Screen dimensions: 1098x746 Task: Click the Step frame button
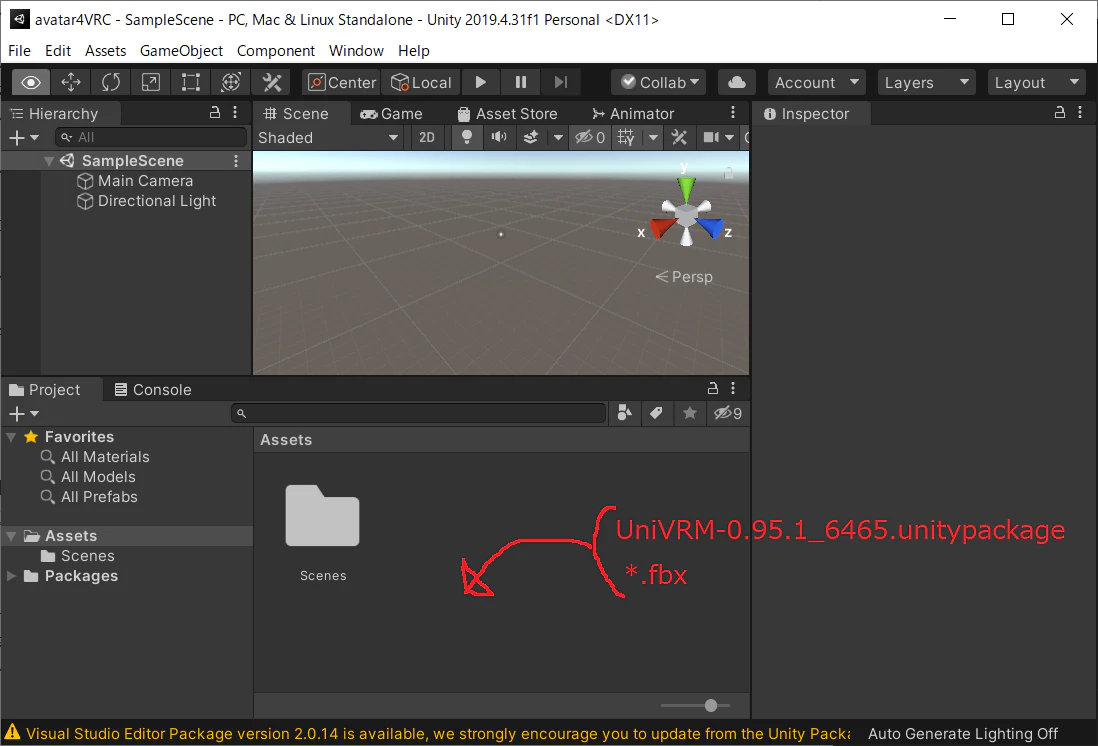561,83
